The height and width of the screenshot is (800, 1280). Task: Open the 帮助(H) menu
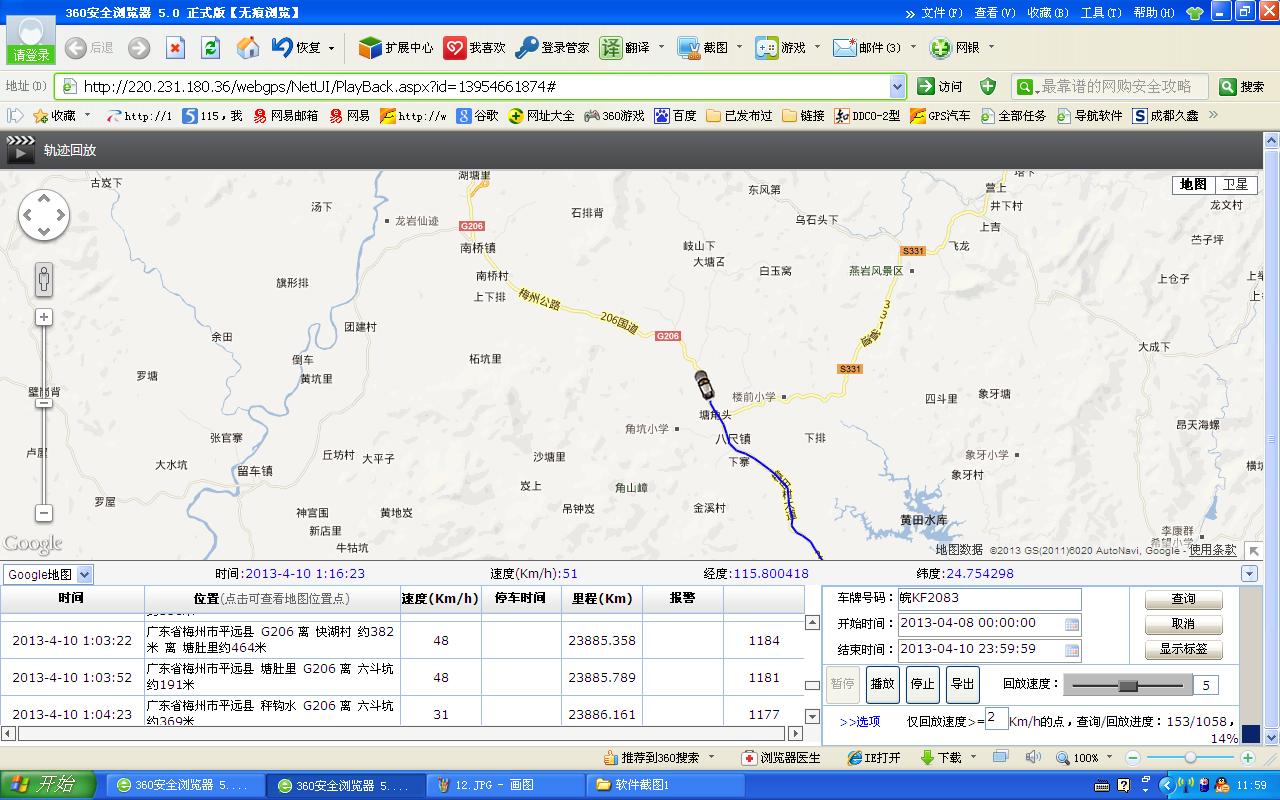click(x=1154, y=13)
